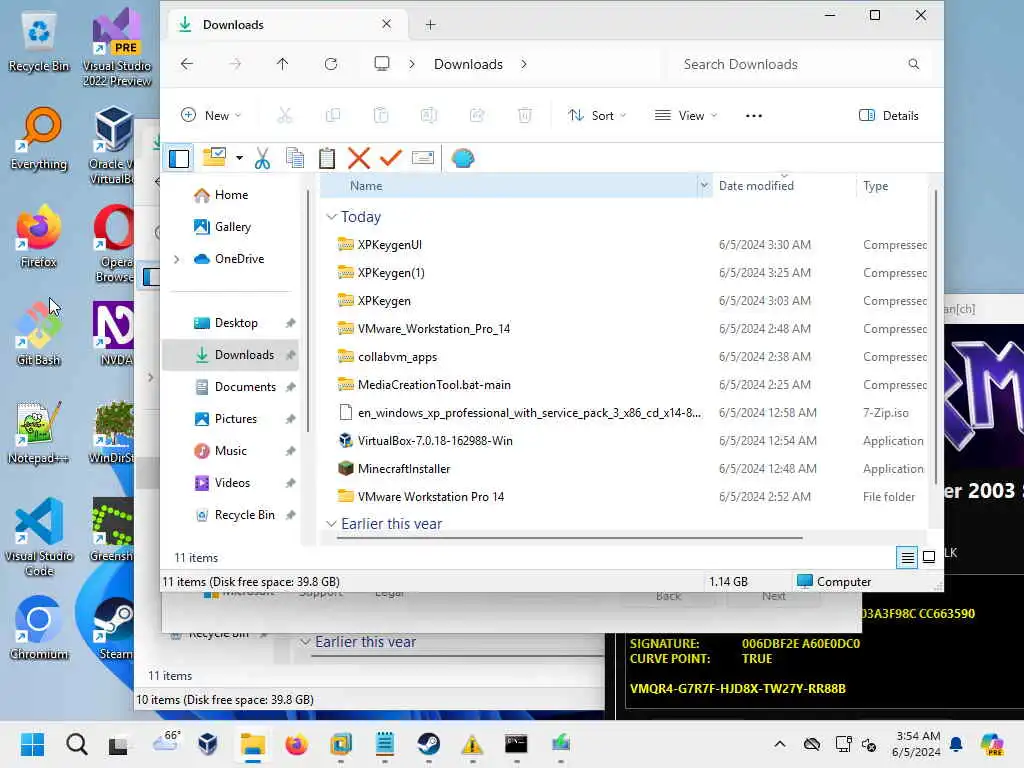1024x768 pixels.
Task: Select MinecraftInstaller application
Action: click(x=404, y=469)
